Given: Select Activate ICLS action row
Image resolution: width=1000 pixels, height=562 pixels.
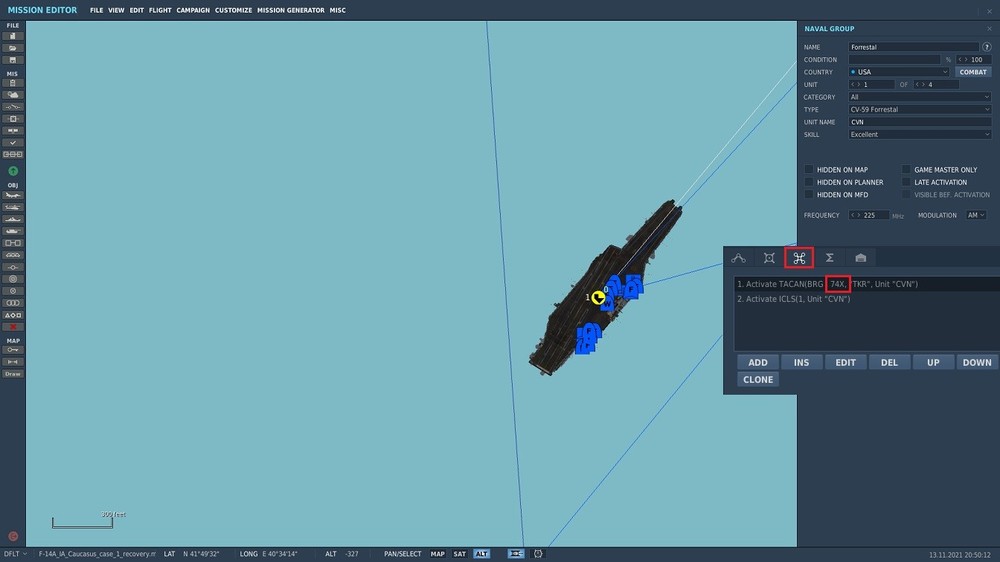Looking at the screenshot, I should click(x=867, y=299).
